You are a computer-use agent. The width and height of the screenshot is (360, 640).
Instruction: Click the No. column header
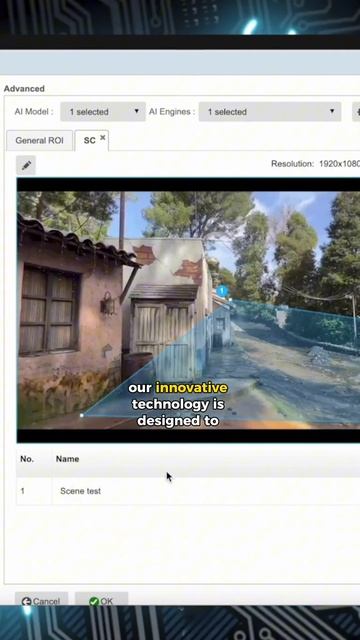27,459
